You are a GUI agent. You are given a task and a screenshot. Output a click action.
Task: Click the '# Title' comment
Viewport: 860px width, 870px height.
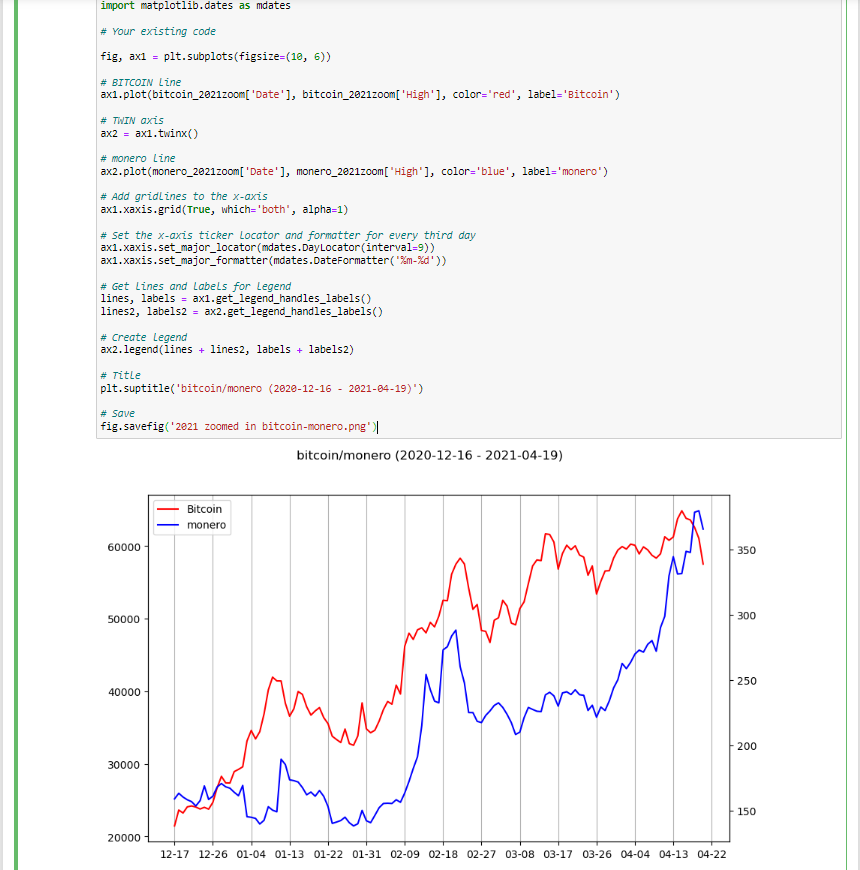(120, 376)
